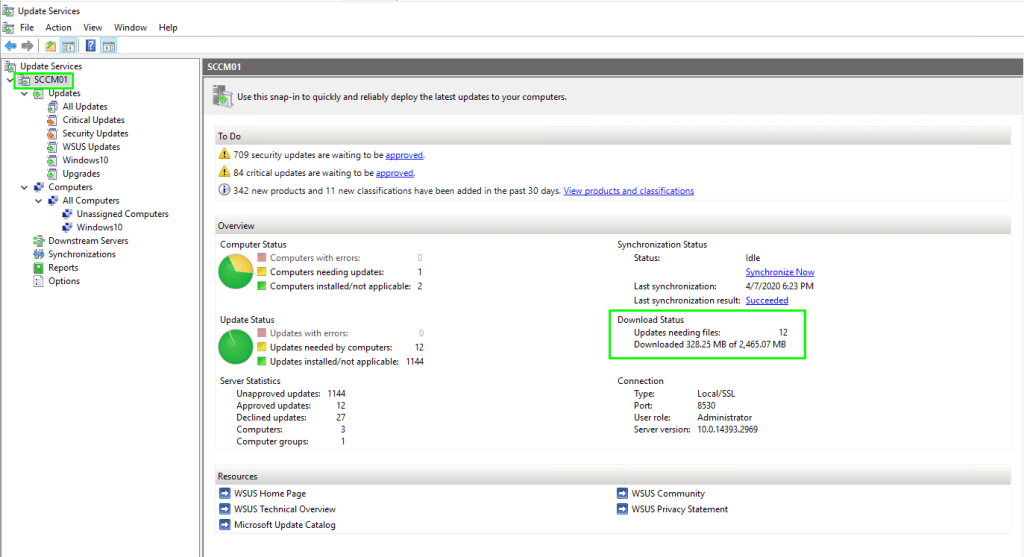This screenshot has width=1024, height=557.
Task: Click the Succeeded synchronization result link
Action: coord(766,300)
